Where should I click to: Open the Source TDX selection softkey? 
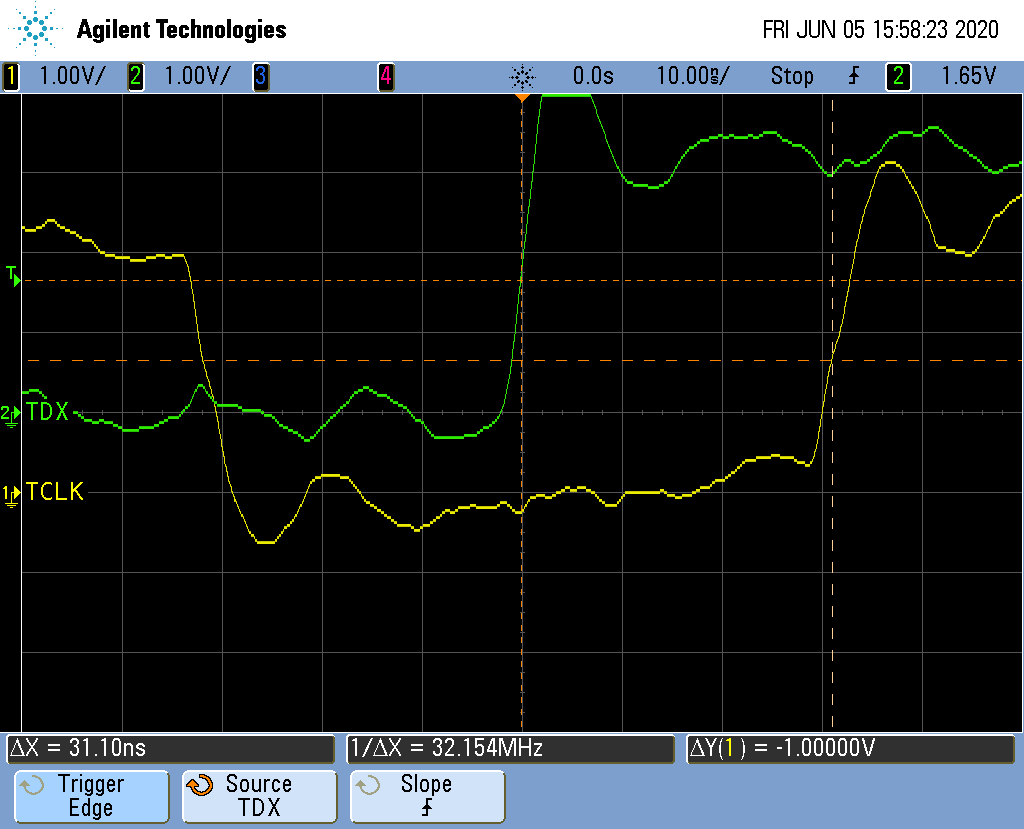pos(258,796)
